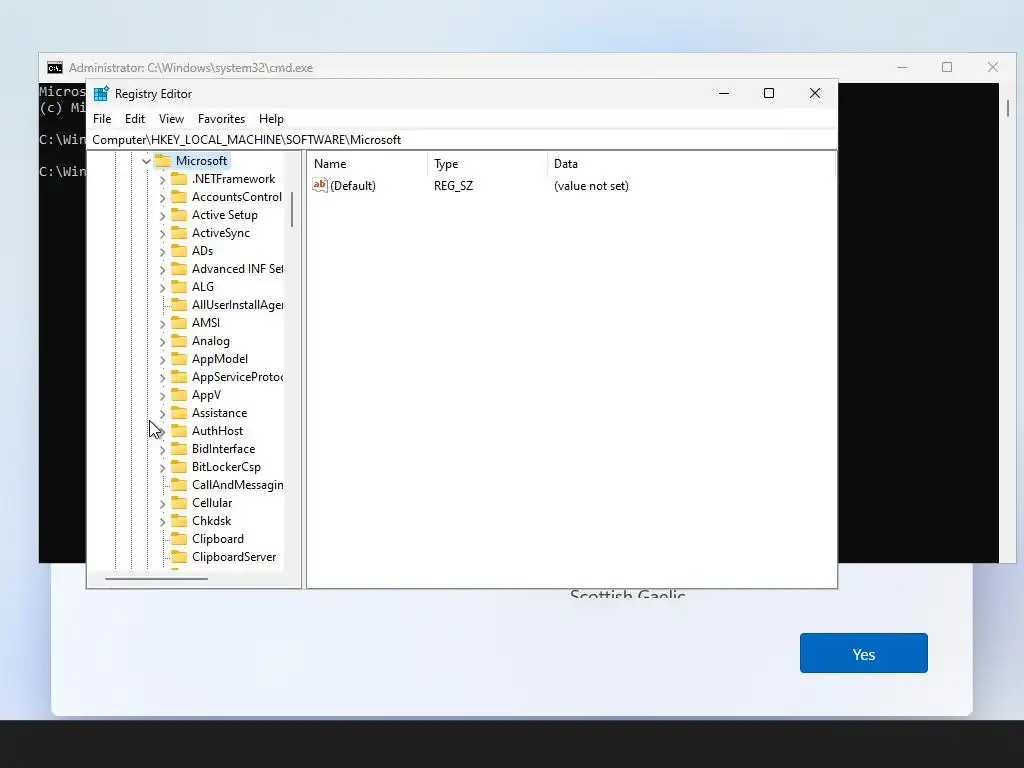Click the cmd.exe window vertical scrollbar
This screenshot has height=768, width=1024.
click(1008, 108)
